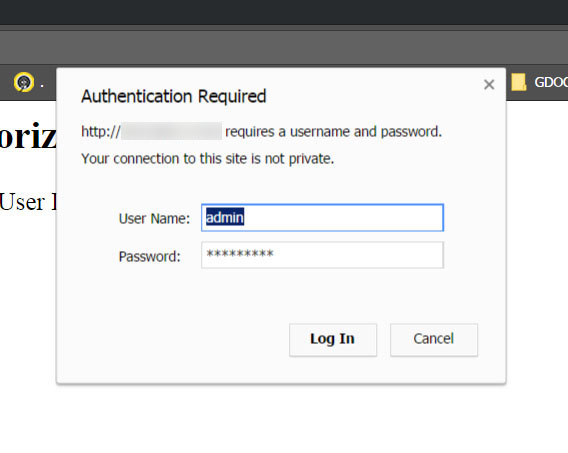Viewport: 568px width, 453px height.
Task: Click the yellow circular bookmark icon
Action: [x=24, y=82]
